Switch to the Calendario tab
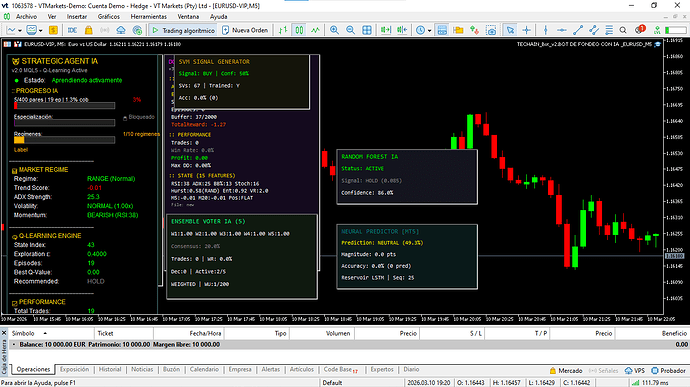This screenshot has height=387, width=690. pyautogui.click(x=204, y=369)
